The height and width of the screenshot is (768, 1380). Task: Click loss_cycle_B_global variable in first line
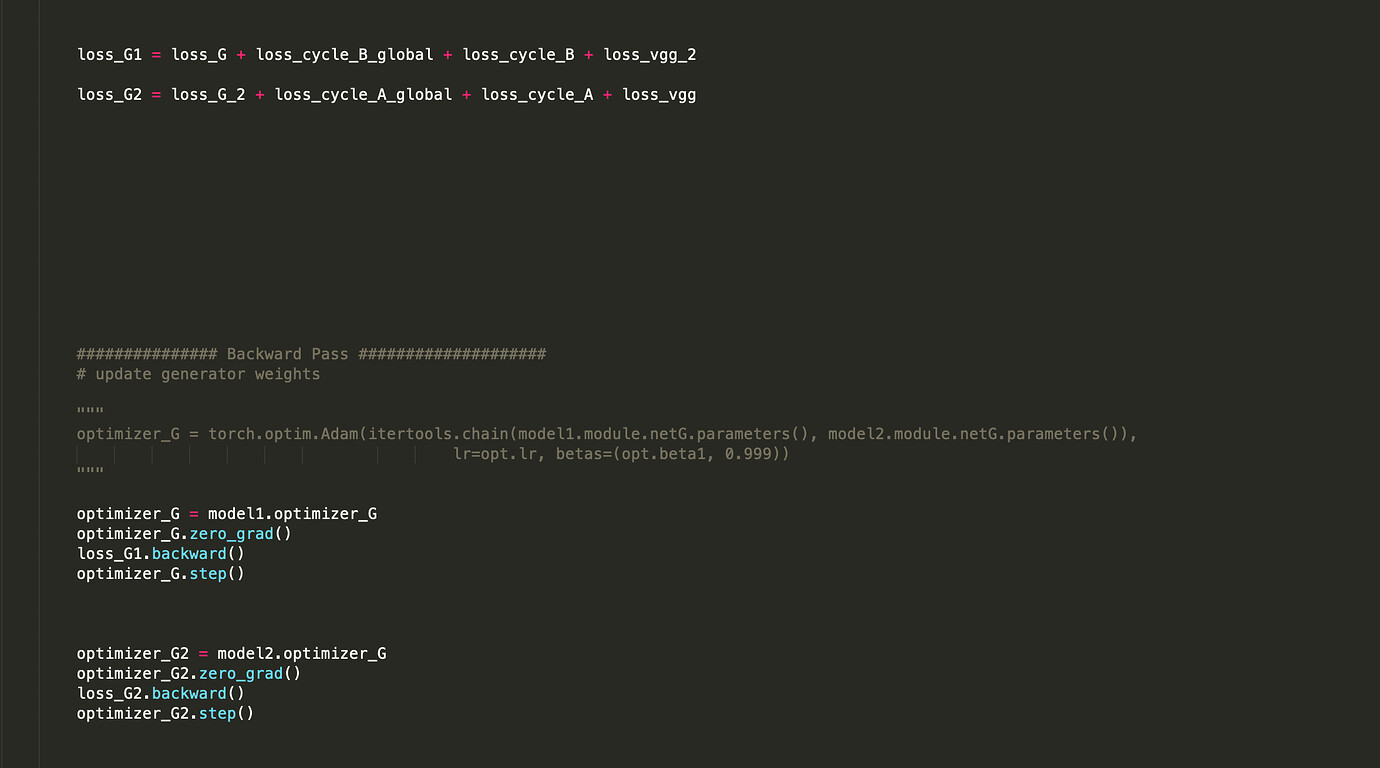coord(345,55)
